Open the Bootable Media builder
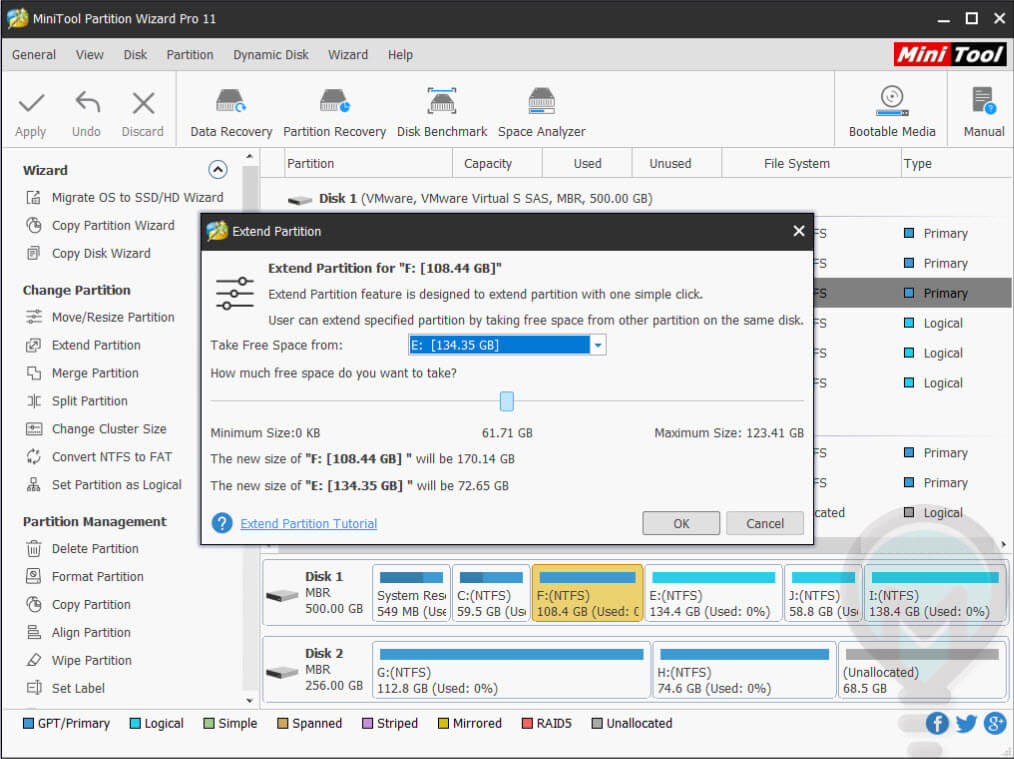 click(x=892, y=111)
